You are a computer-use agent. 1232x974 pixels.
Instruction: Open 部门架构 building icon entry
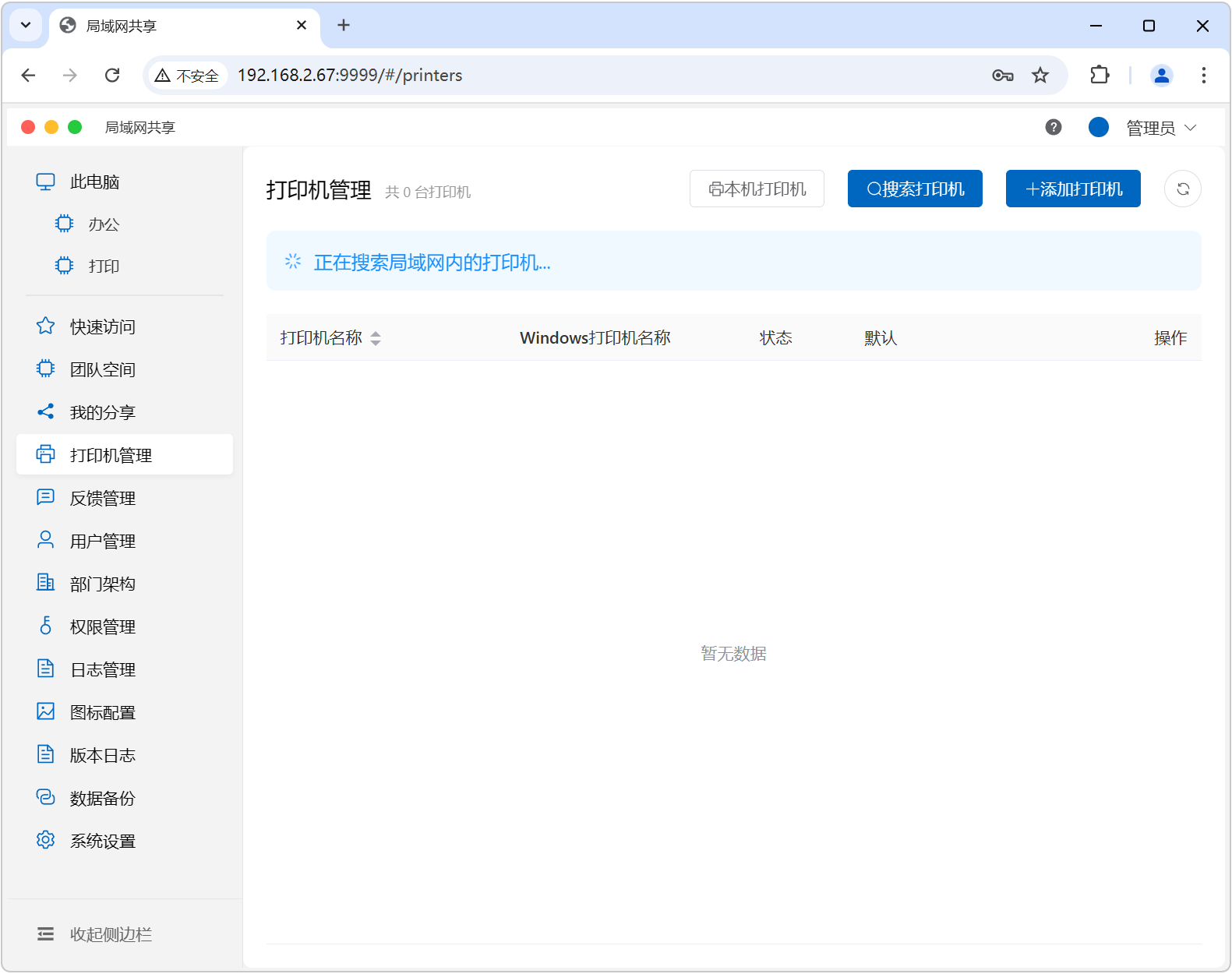(x=46, y=583)
